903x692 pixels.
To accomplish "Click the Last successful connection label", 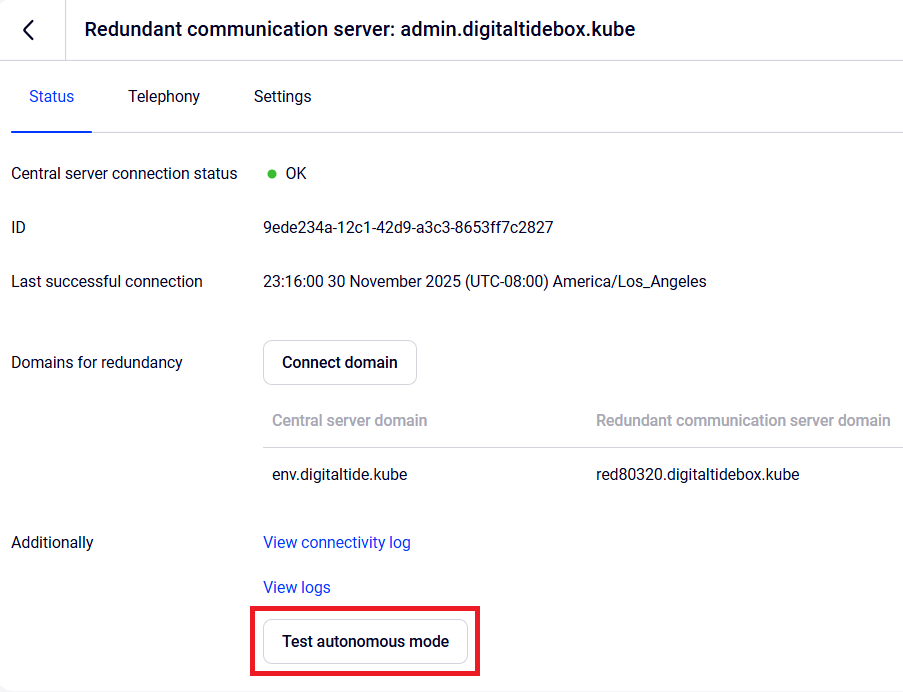I will 107,282.
